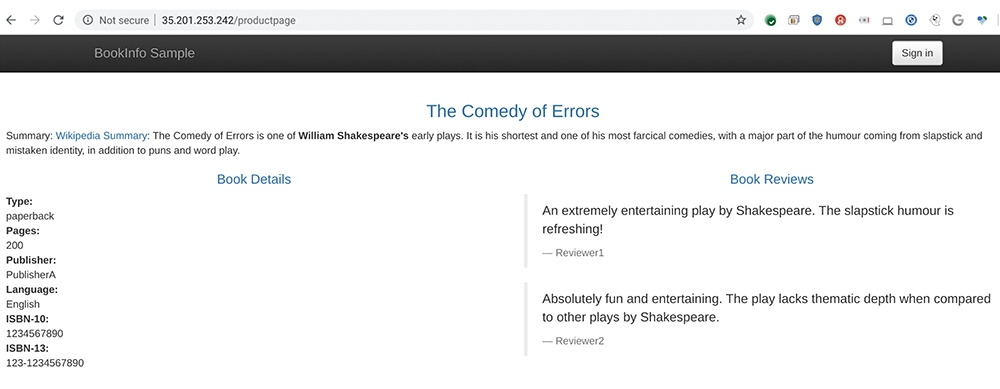Click the blue circular extension icon
The image size is (1000, 389).
911,20
